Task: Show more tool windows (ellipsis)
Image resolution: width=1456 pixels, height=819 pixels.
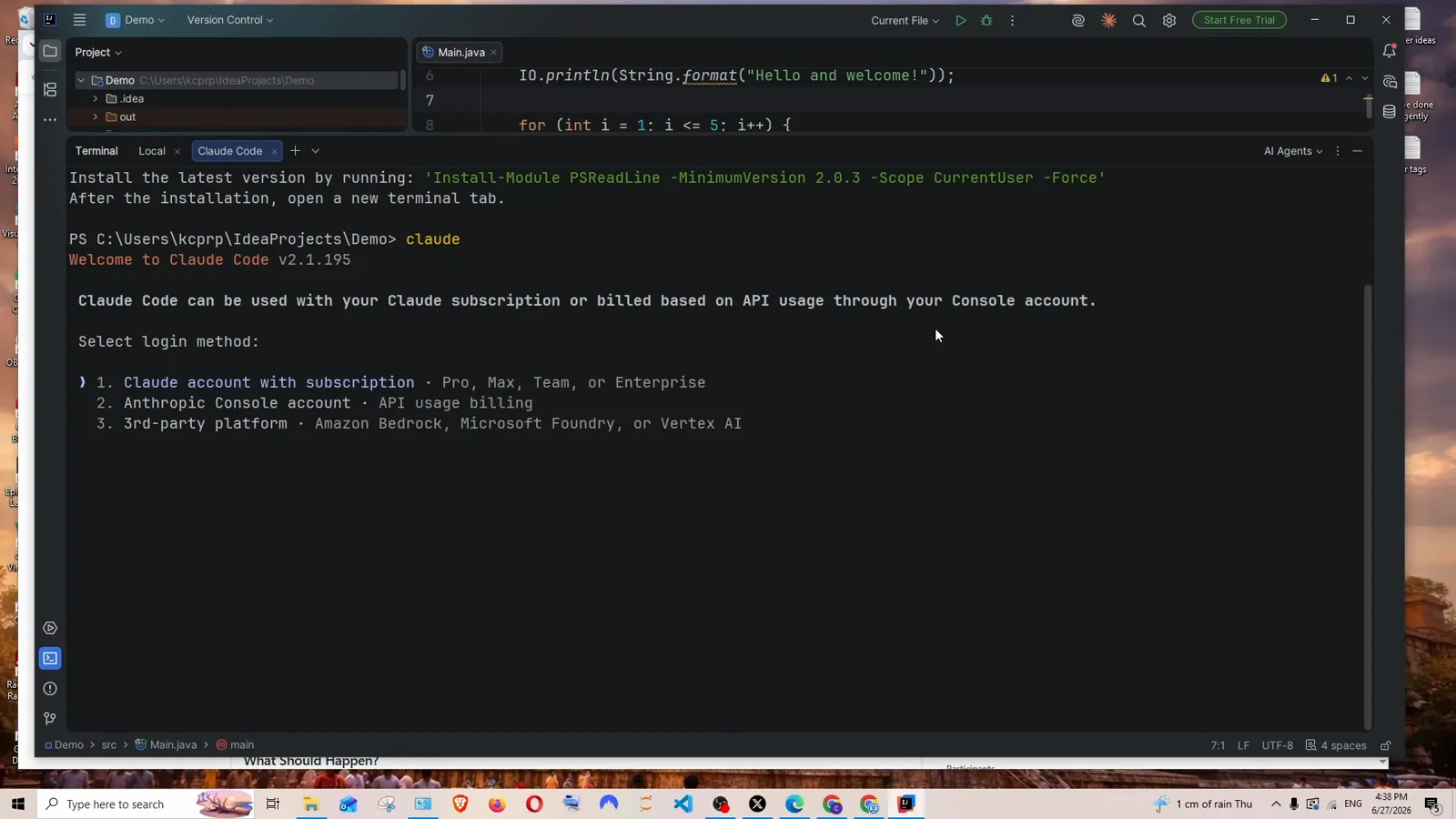Action: point(50,119)
